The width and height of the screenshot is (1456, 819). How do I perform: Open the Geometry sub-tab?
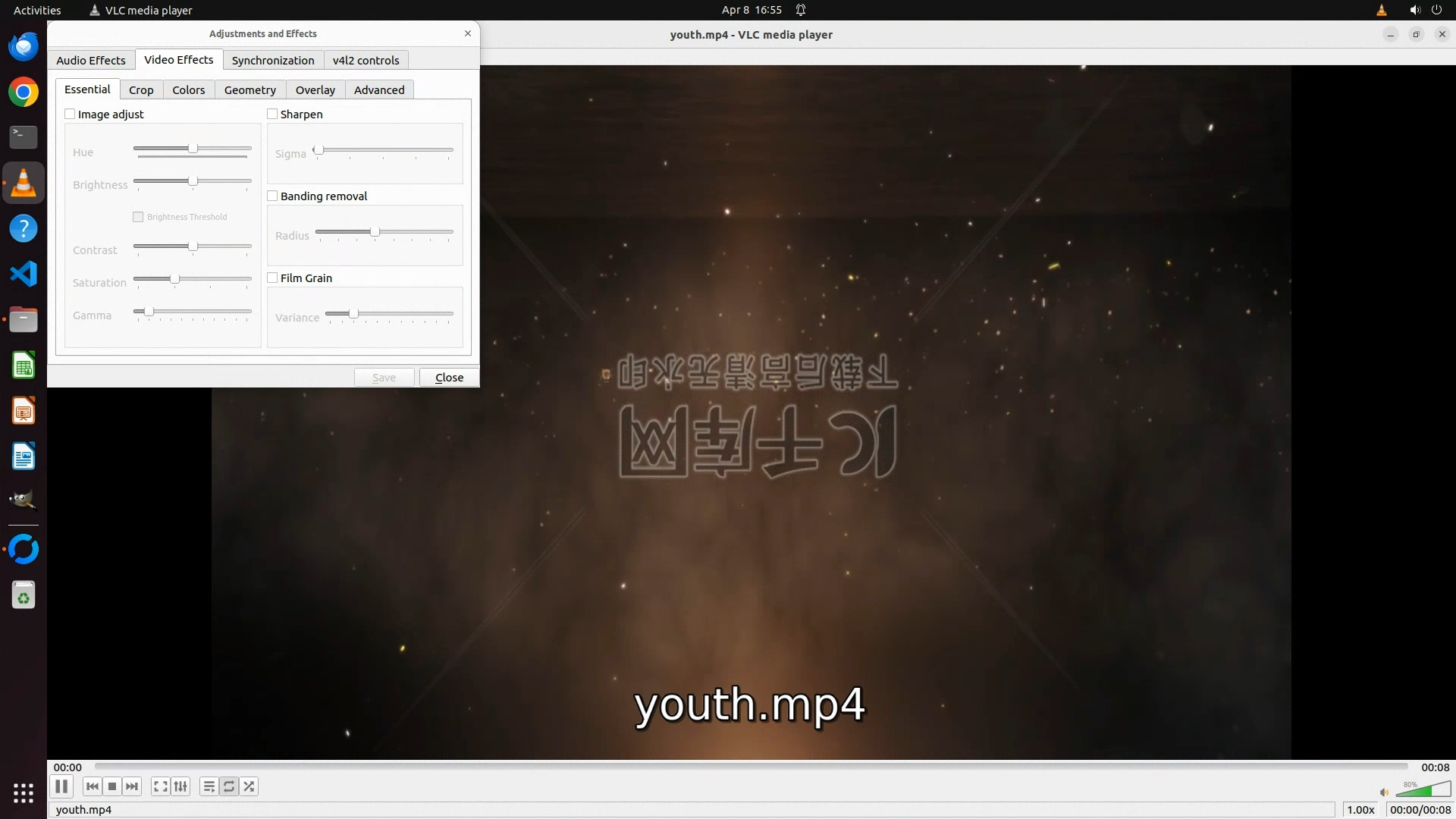pyautogui.click(x=249, y=89)
